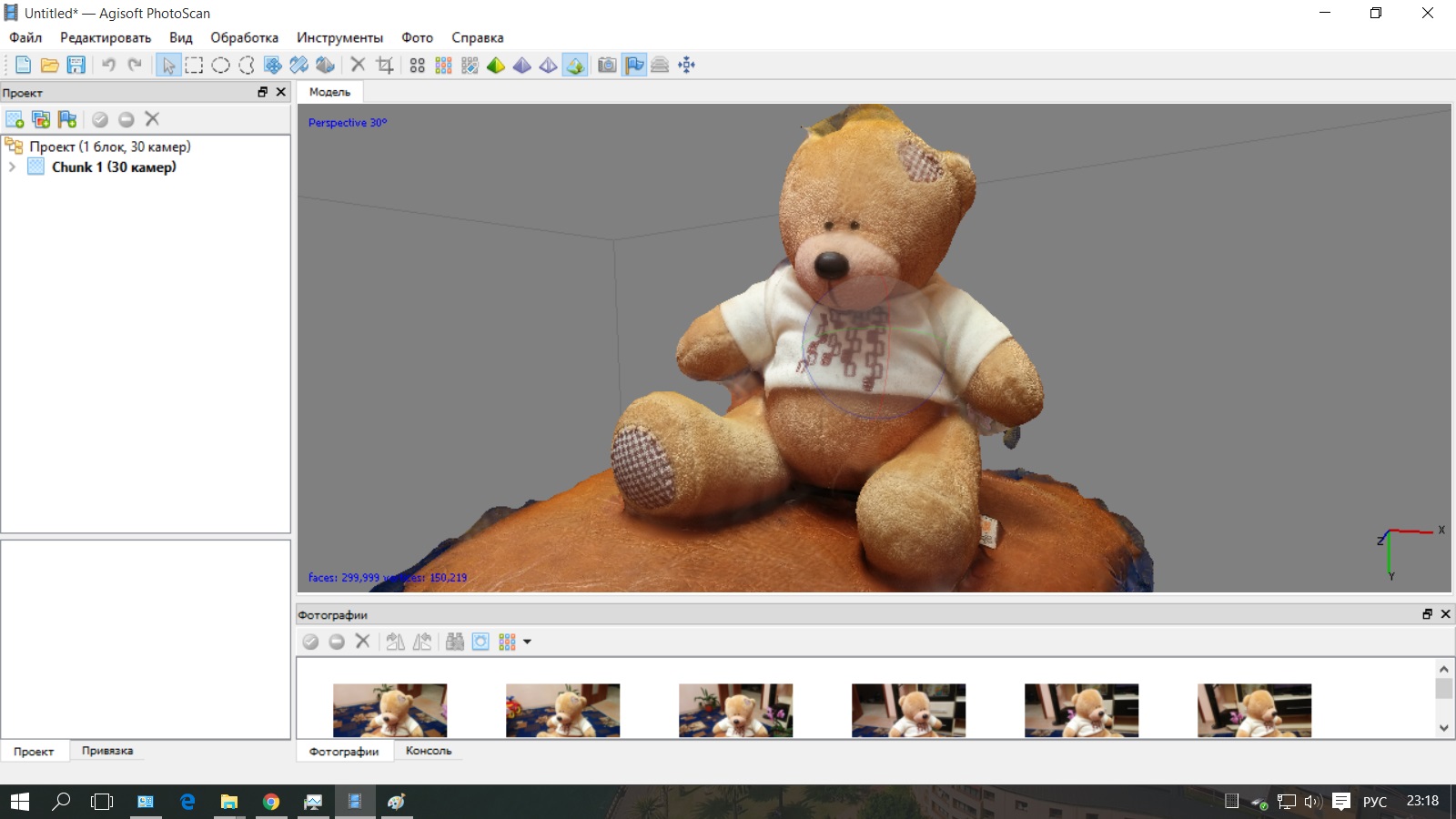Select Chunk 1 (30 камер) in the tree
This screenshot has height=819, width=1456.
pos(114,167)
